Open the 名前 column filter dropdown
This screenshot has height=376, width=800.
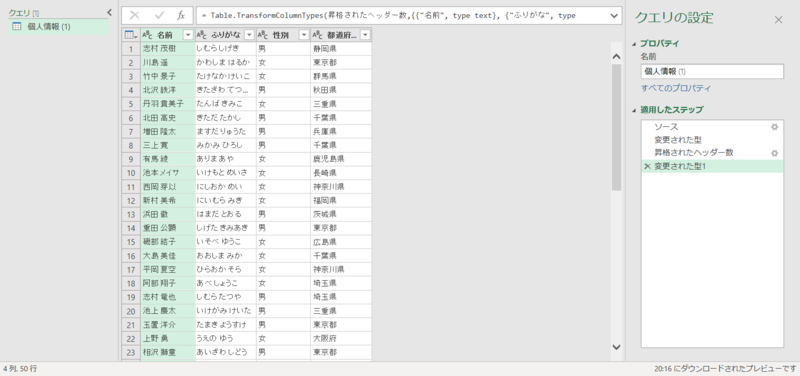click(188, 35)
